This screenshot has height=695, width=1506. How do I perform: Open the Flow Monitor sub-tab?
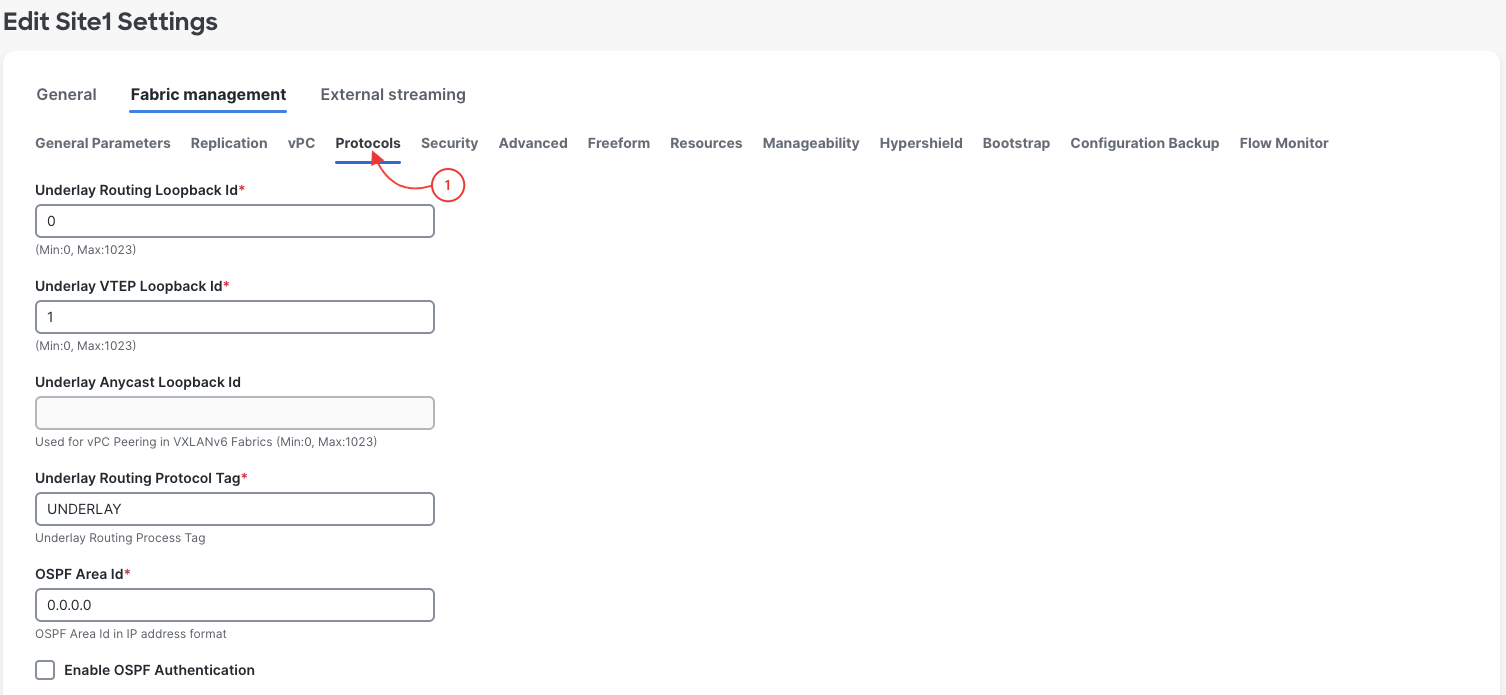(x=1284, y=143)
